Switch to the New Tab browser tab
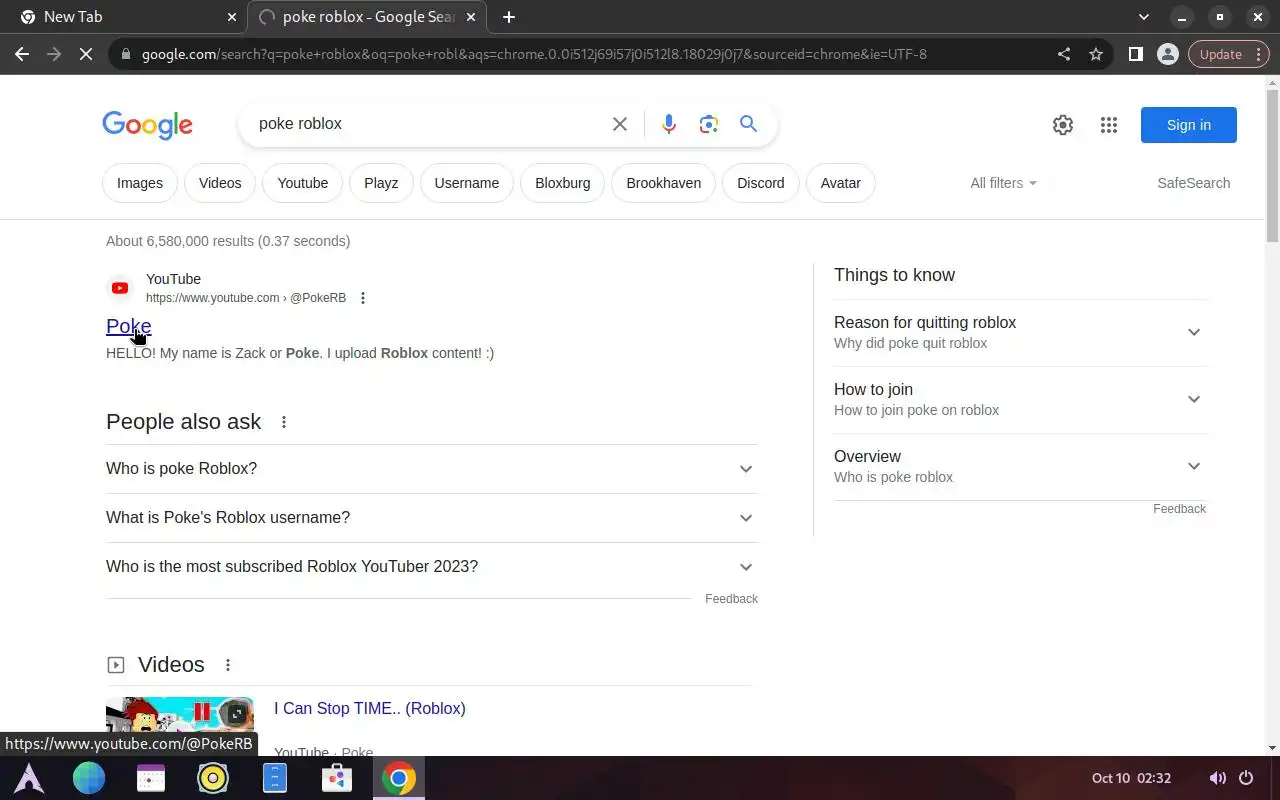Image resolution: width=1280 pixels, height=800 pixels. point(125,17)
